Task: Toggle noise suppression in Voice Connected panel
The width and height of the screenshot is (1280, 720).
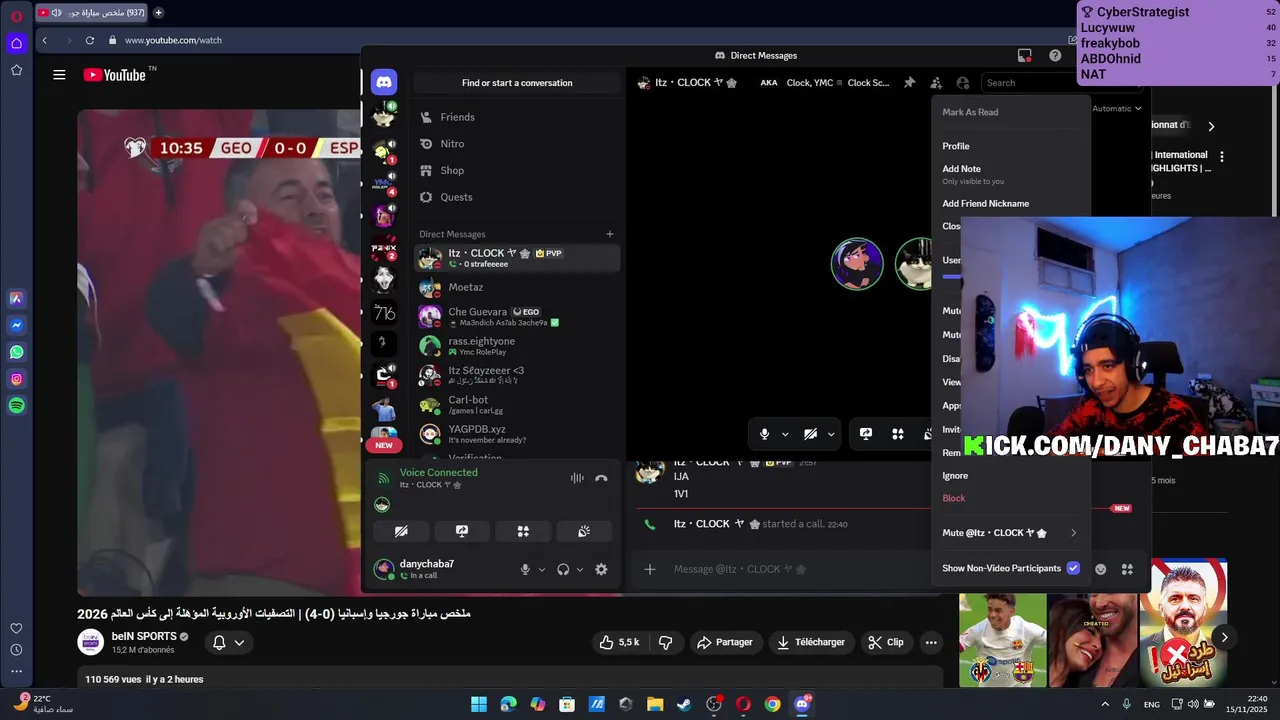Action: point(577,478)
